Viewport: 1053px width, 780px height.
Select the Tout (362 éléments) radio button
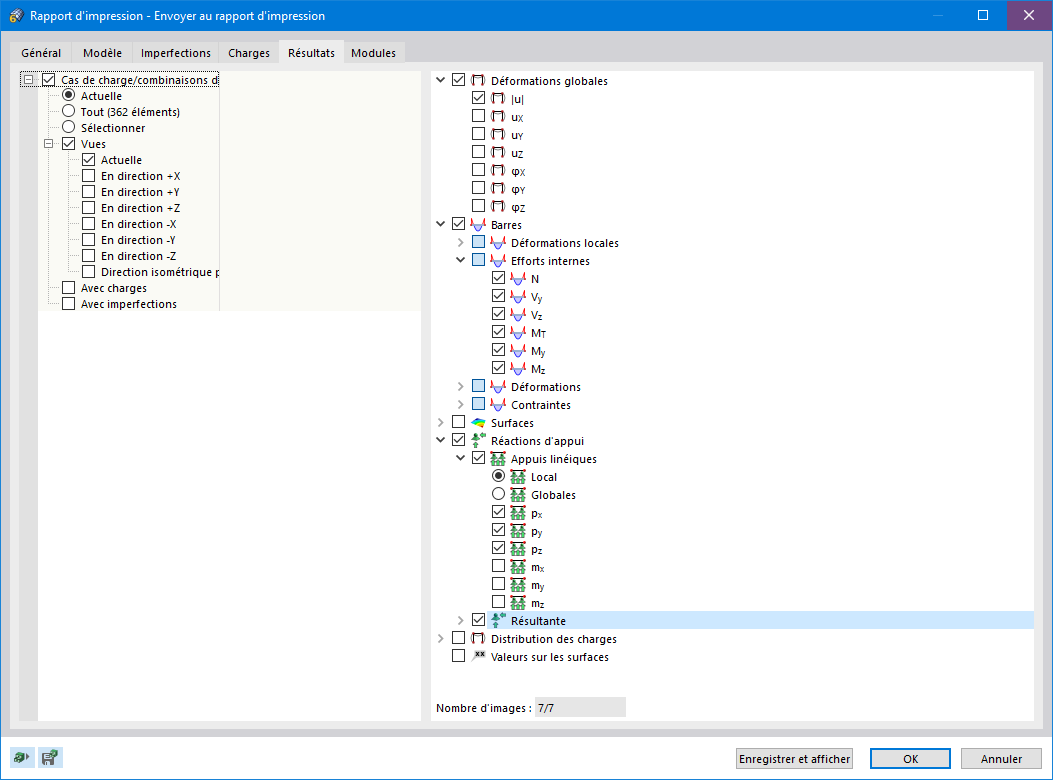click(x=68, y=111)
